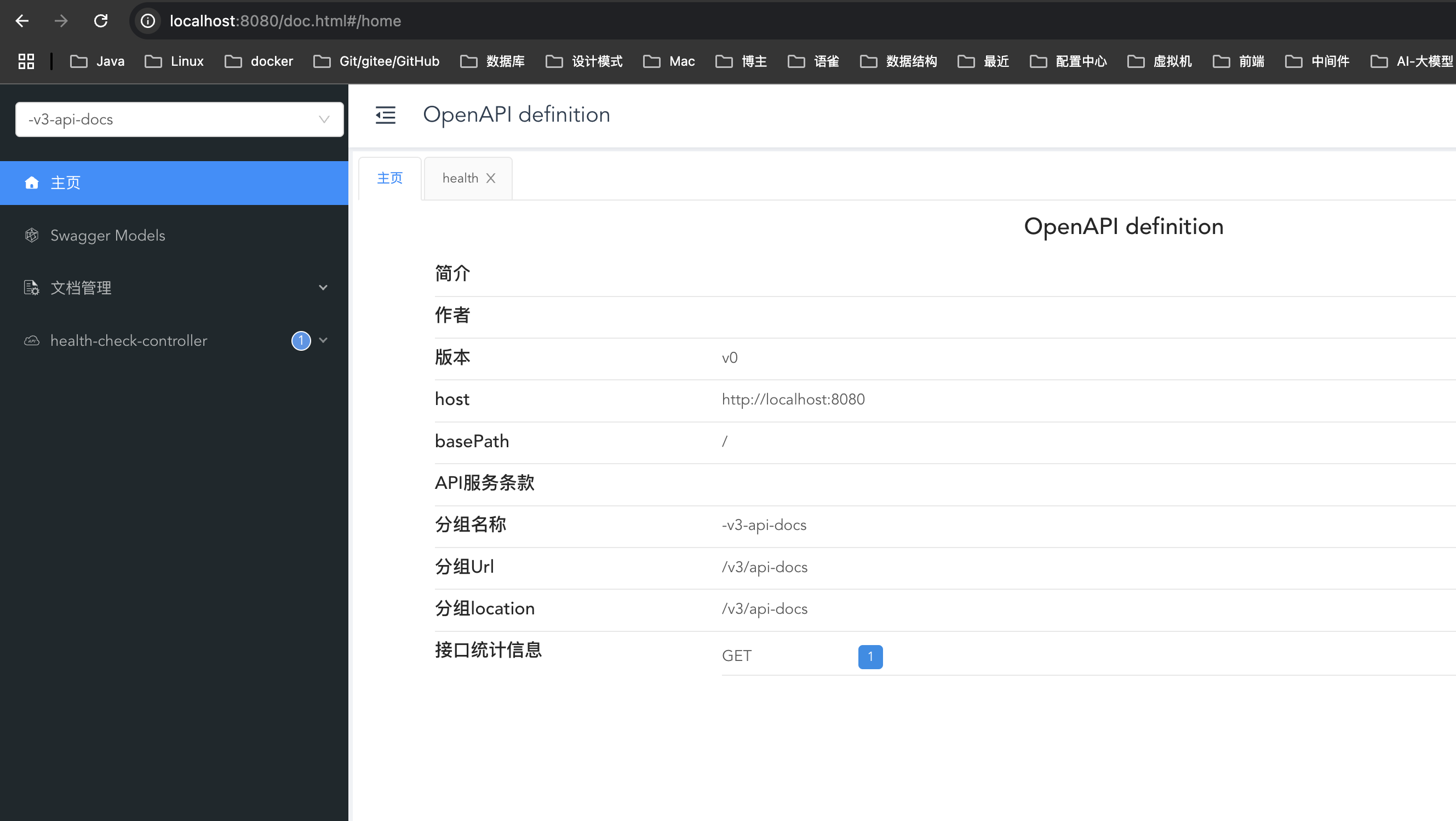This screenshot has width=1456, height=821.
Task: Select the highlighted 主页 sidebar entry
Action: tap(66, 182)
